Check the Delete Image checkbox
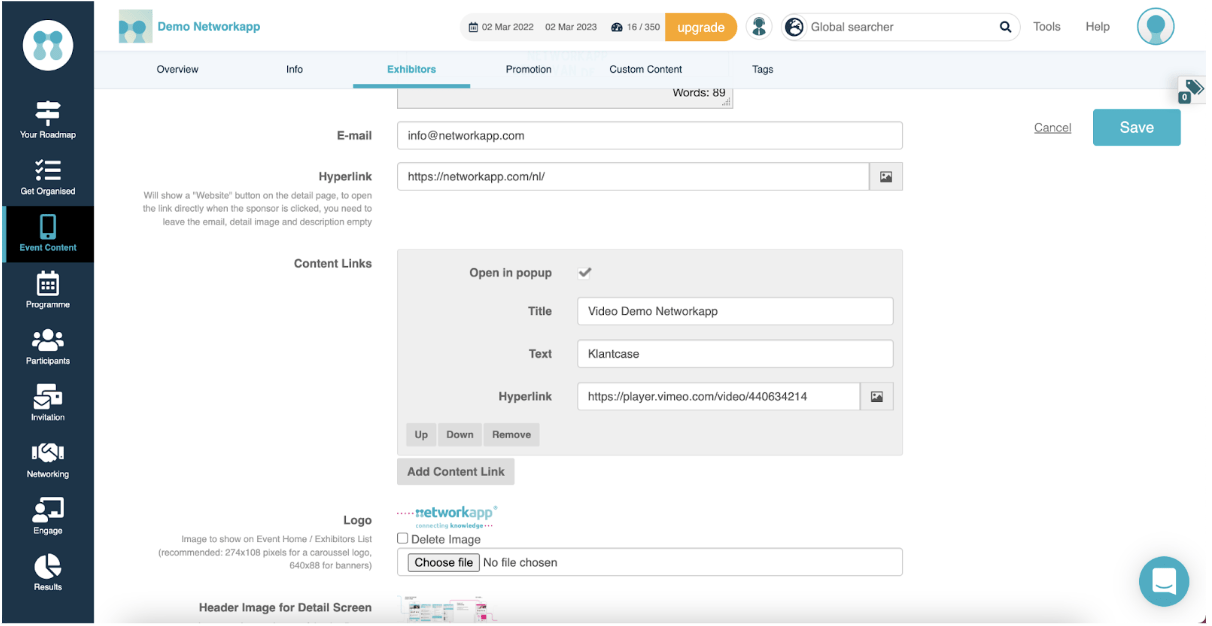The height and width of the screenshot is (626, 1212). 403,539
